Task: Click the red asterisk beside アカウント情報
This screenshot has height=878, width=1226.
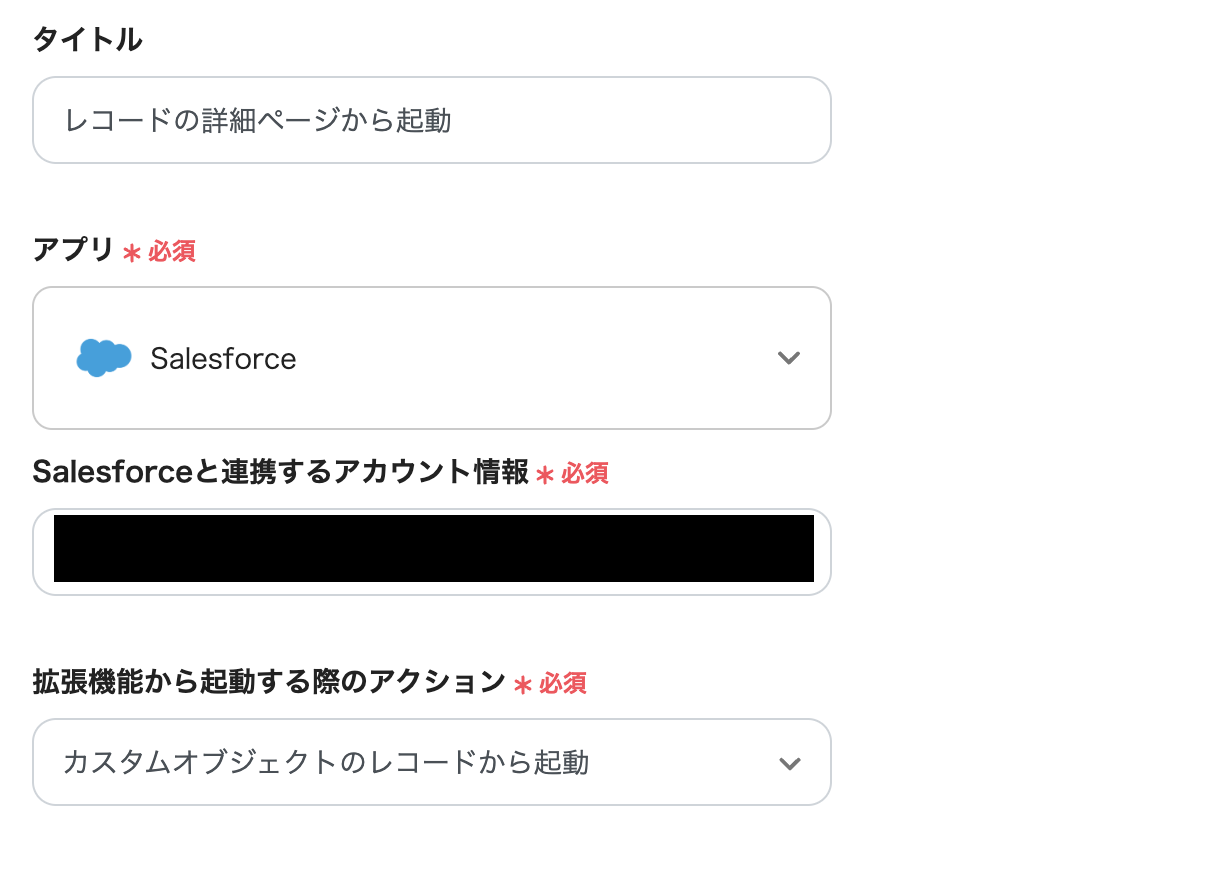Action: 545,475
